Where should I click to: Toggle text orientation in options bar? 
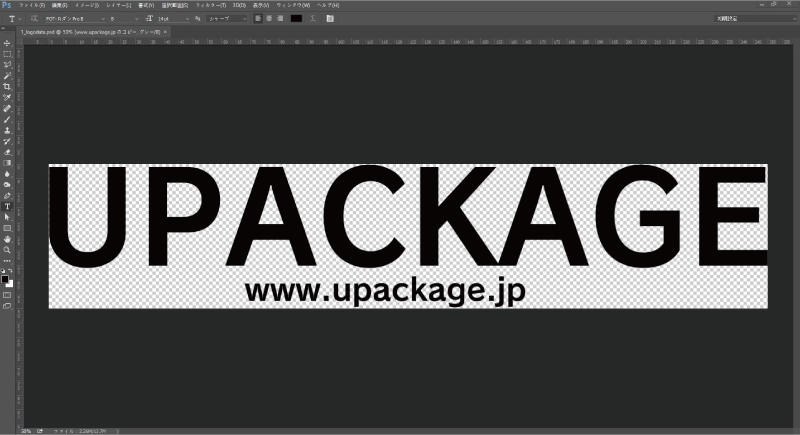(34, 18)
